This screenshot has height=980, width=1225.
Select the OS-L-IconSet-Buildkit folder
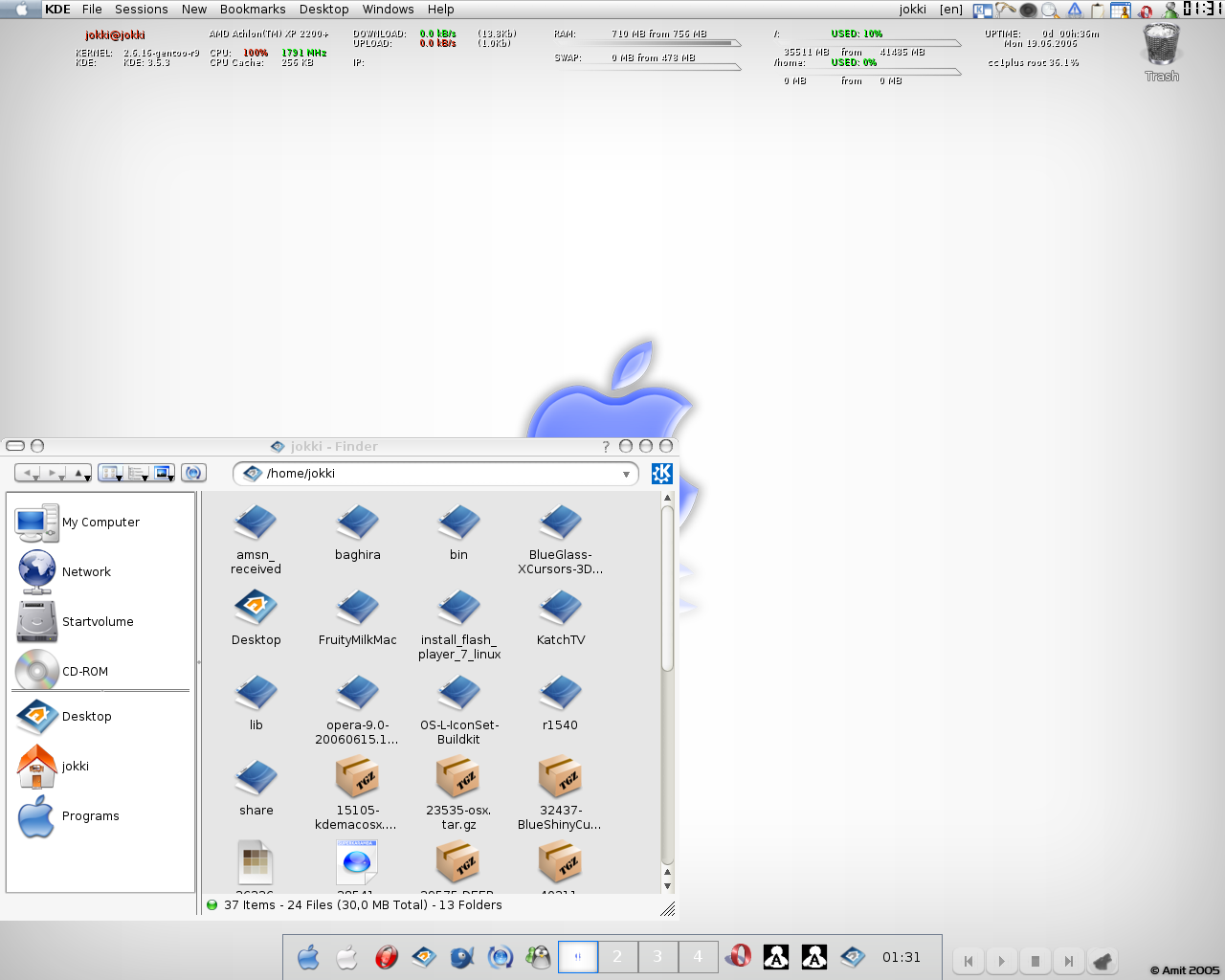[458, 710]
